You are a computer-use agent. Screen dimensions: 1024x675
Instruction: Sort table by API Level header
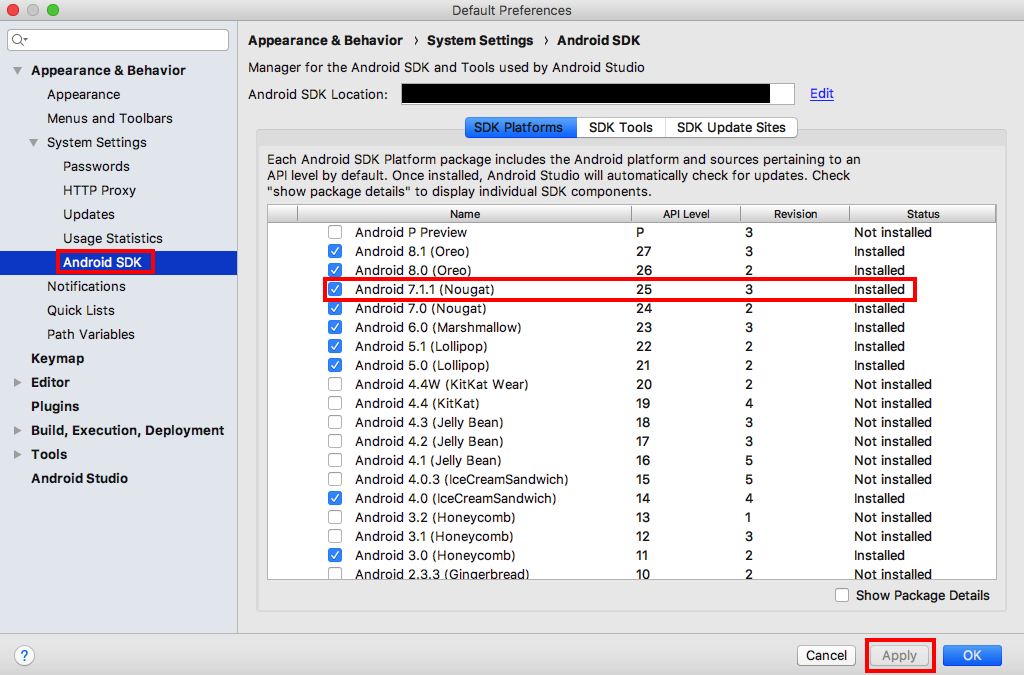pyautogui.click(x=686, y=214)
